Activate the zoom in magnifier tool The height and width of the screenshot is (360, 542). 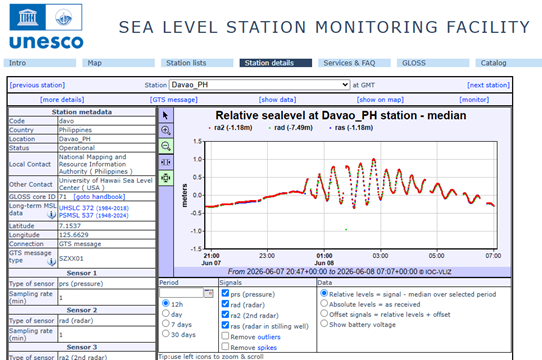coord(166,130)
